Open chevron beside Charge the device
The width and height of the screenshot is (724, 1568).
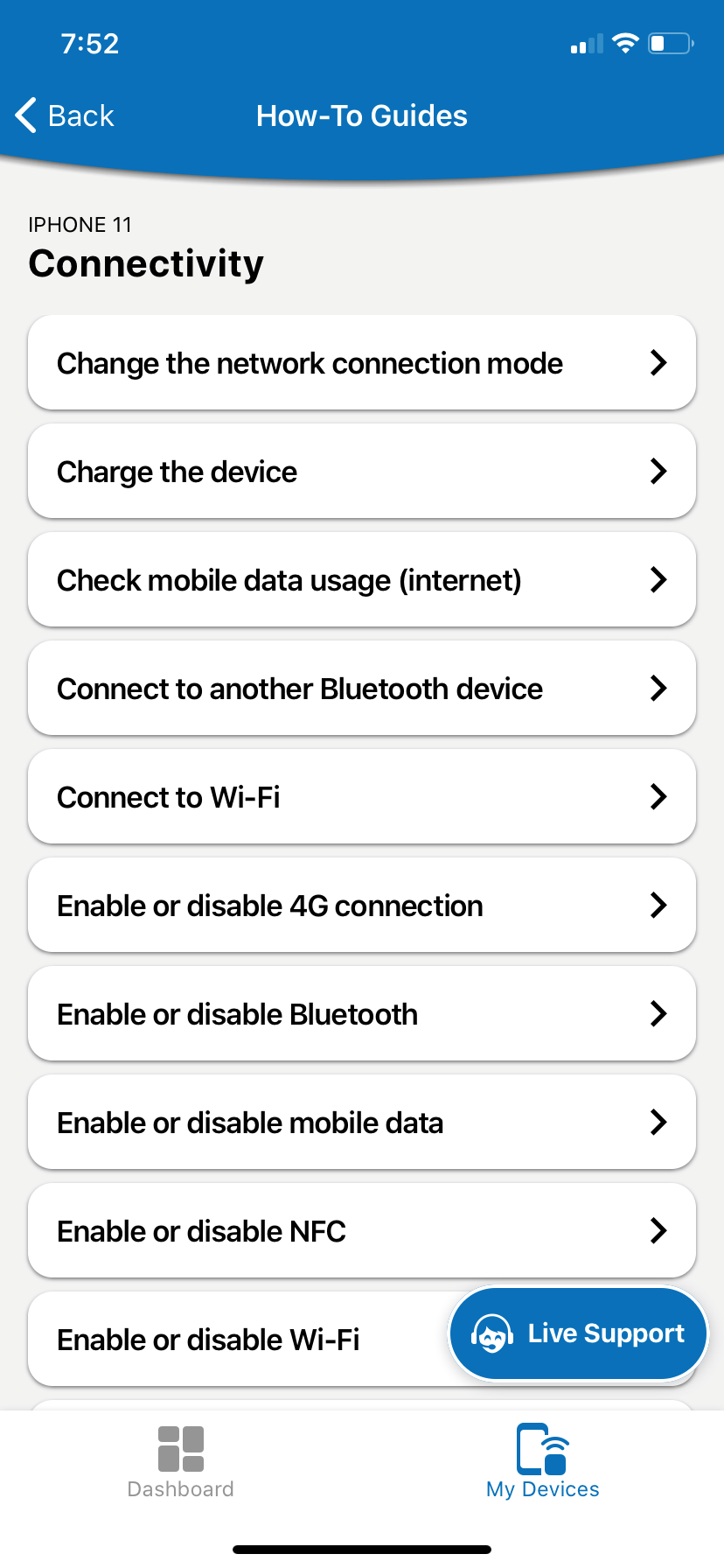tap(658, 472)
